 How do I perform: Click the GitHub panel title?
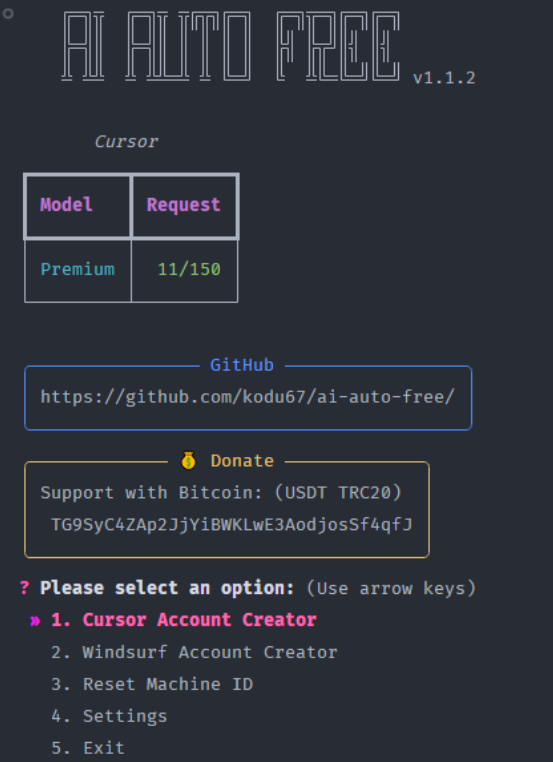pyautogui.click(x=242, y=364)
